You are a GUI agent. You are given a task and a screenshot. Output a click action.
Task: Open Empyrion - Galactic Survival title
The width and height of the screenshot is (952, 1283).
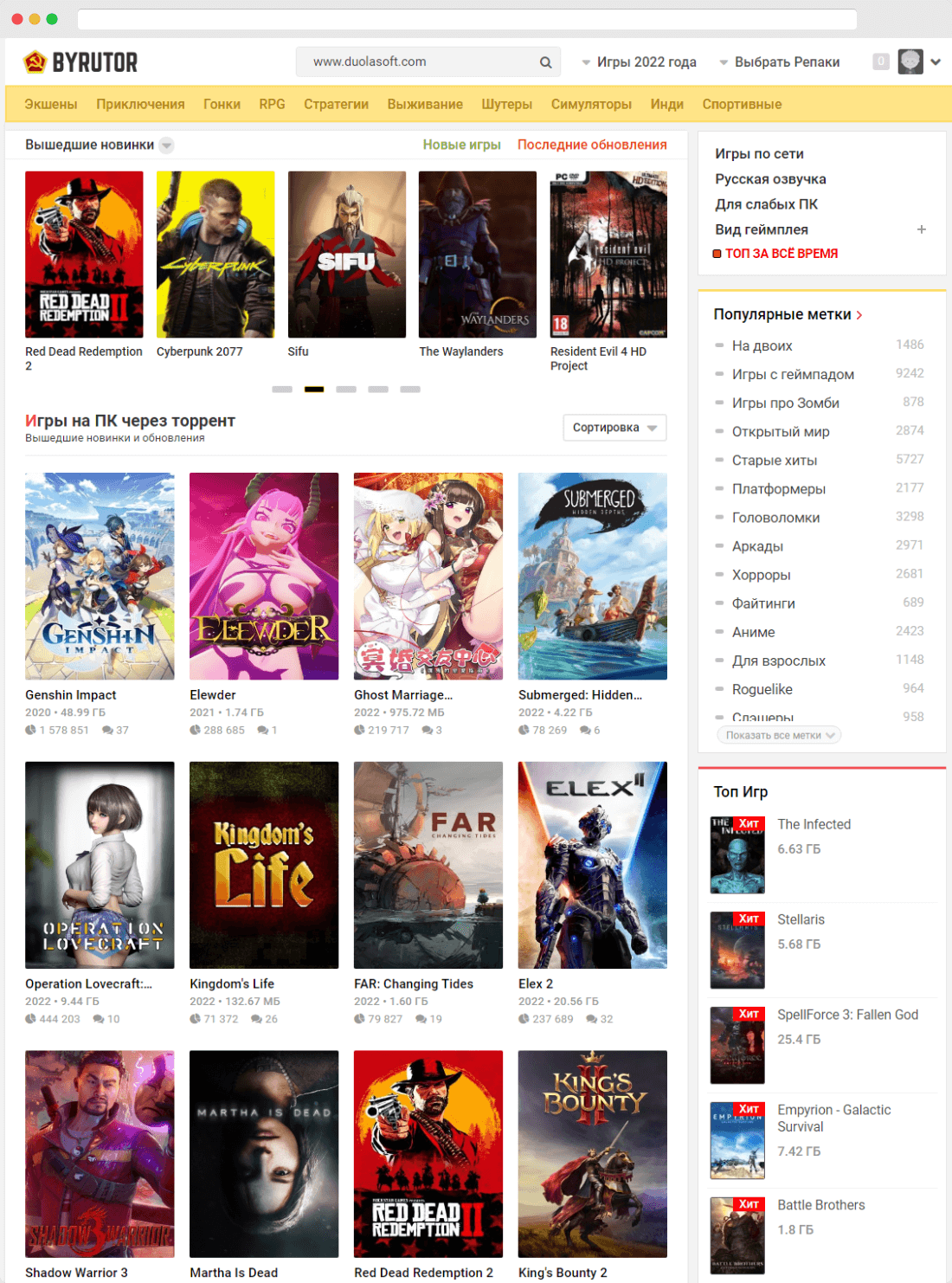click(834, 1119)
